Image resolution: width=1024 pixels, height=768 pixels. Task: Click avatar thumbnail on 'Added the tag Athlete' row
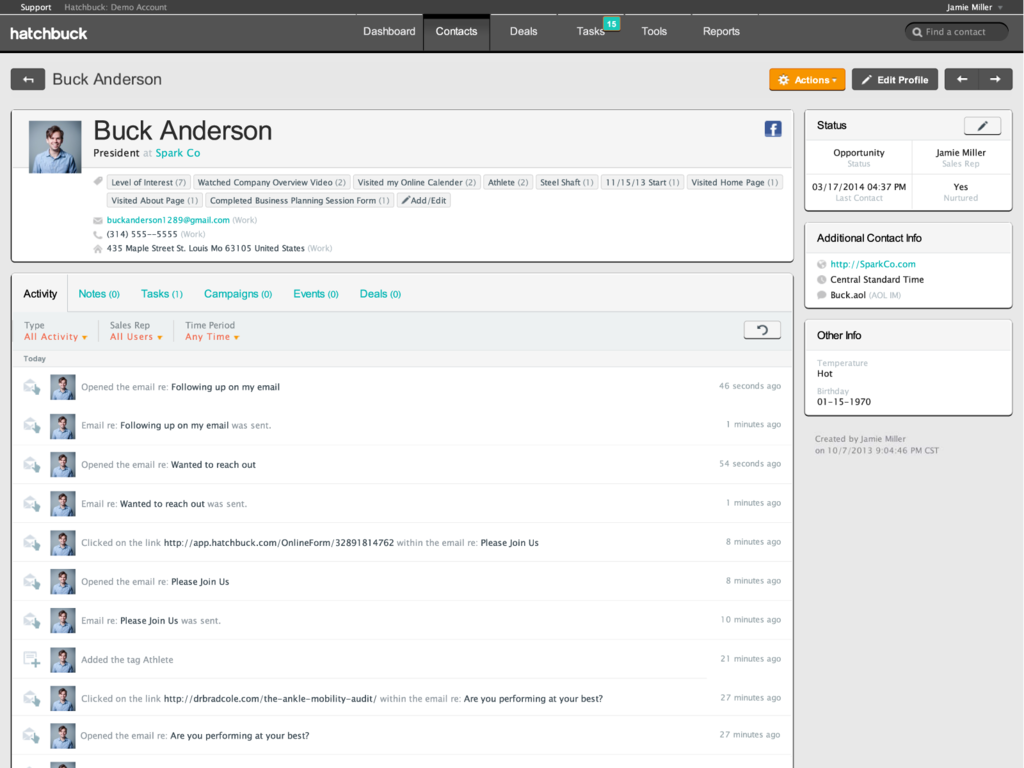coord(63,660)
